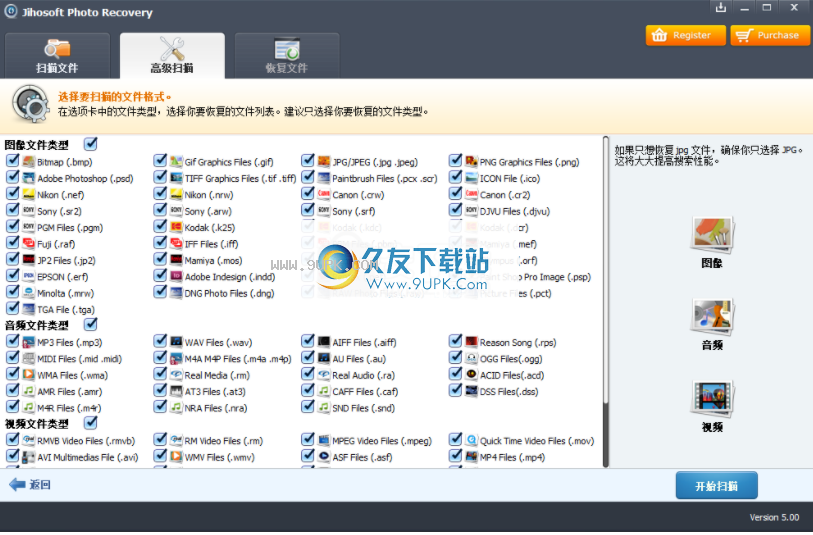
Task: Select the 音频 audio category icon
Action: pyautogui.click(x=712, y=316)
